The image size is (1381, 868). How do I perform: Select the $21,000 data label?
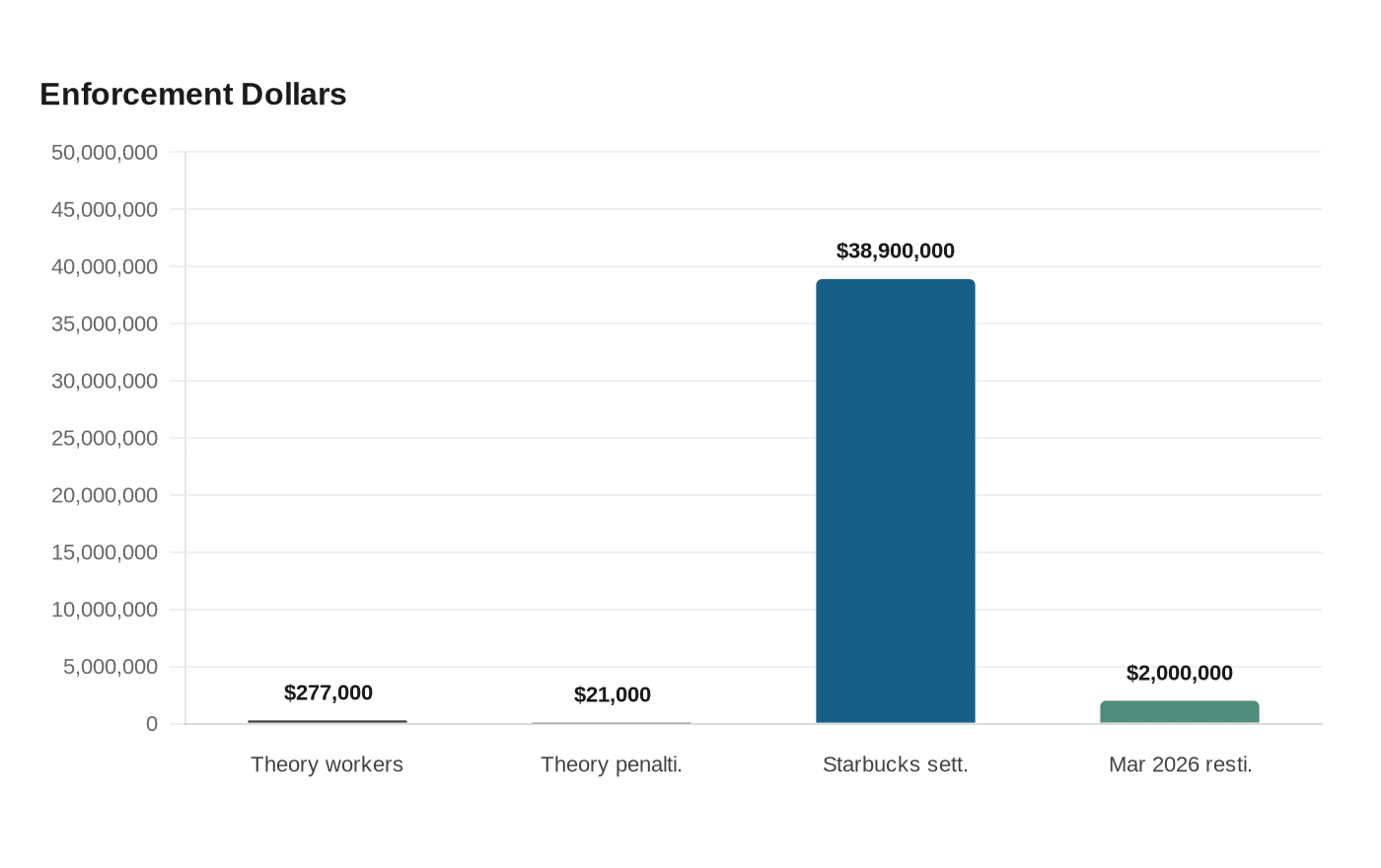(x=613, y=694)
